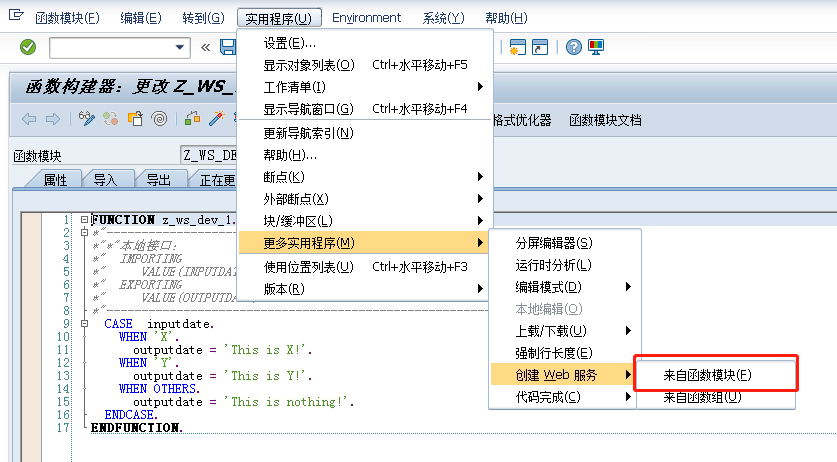Select 分屏编辑器(S) submenu item

tap(564, 243)
